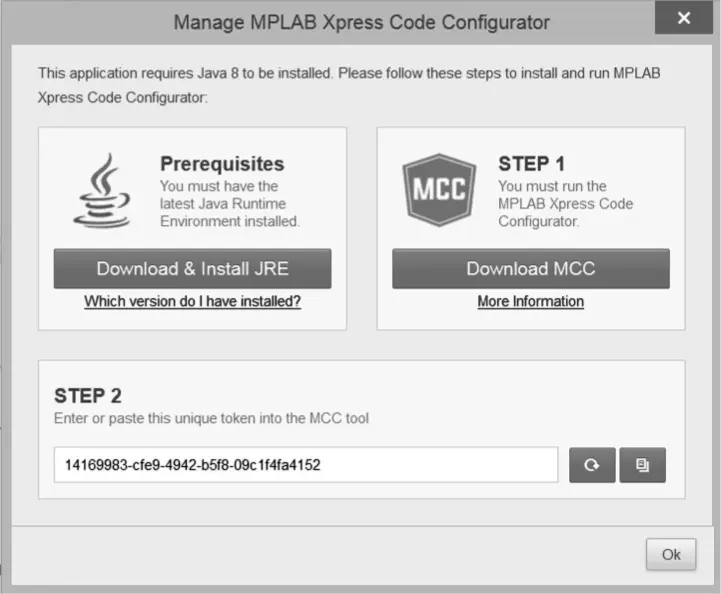Click the 'Enter or paste this unique token' hint

pos(211,418)
